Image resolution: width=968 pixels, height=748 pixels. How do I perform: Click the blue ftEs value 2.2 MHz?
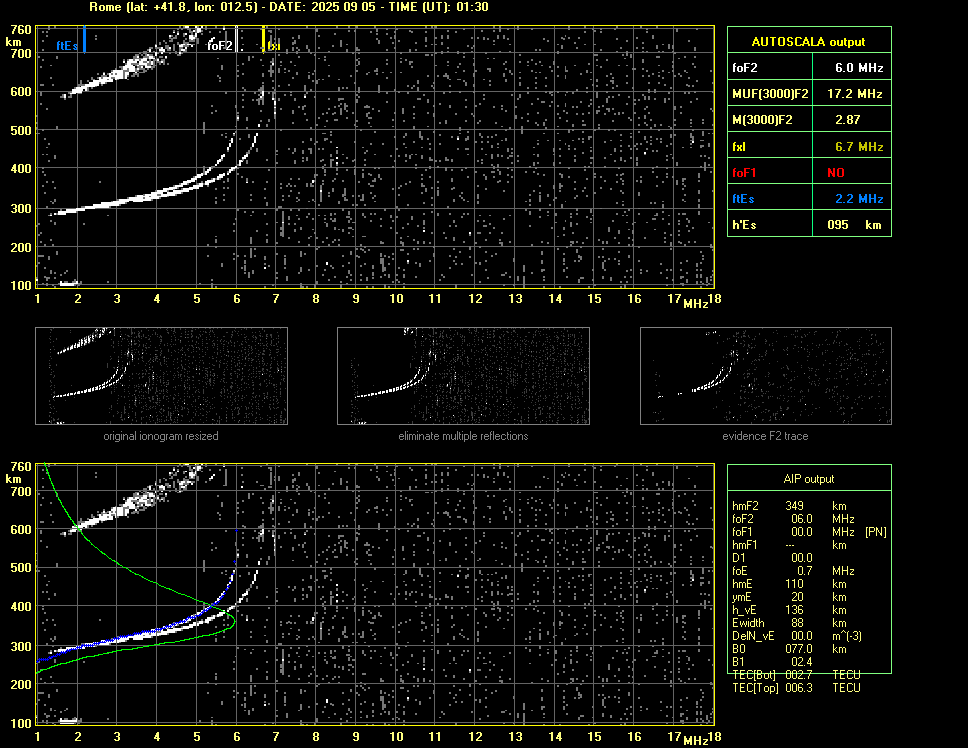859,199
